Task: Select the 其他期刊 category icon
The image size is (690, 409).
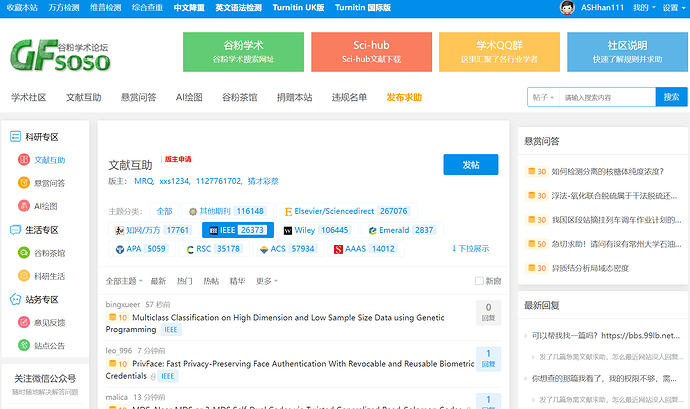Action: click(x=193, y=212)
